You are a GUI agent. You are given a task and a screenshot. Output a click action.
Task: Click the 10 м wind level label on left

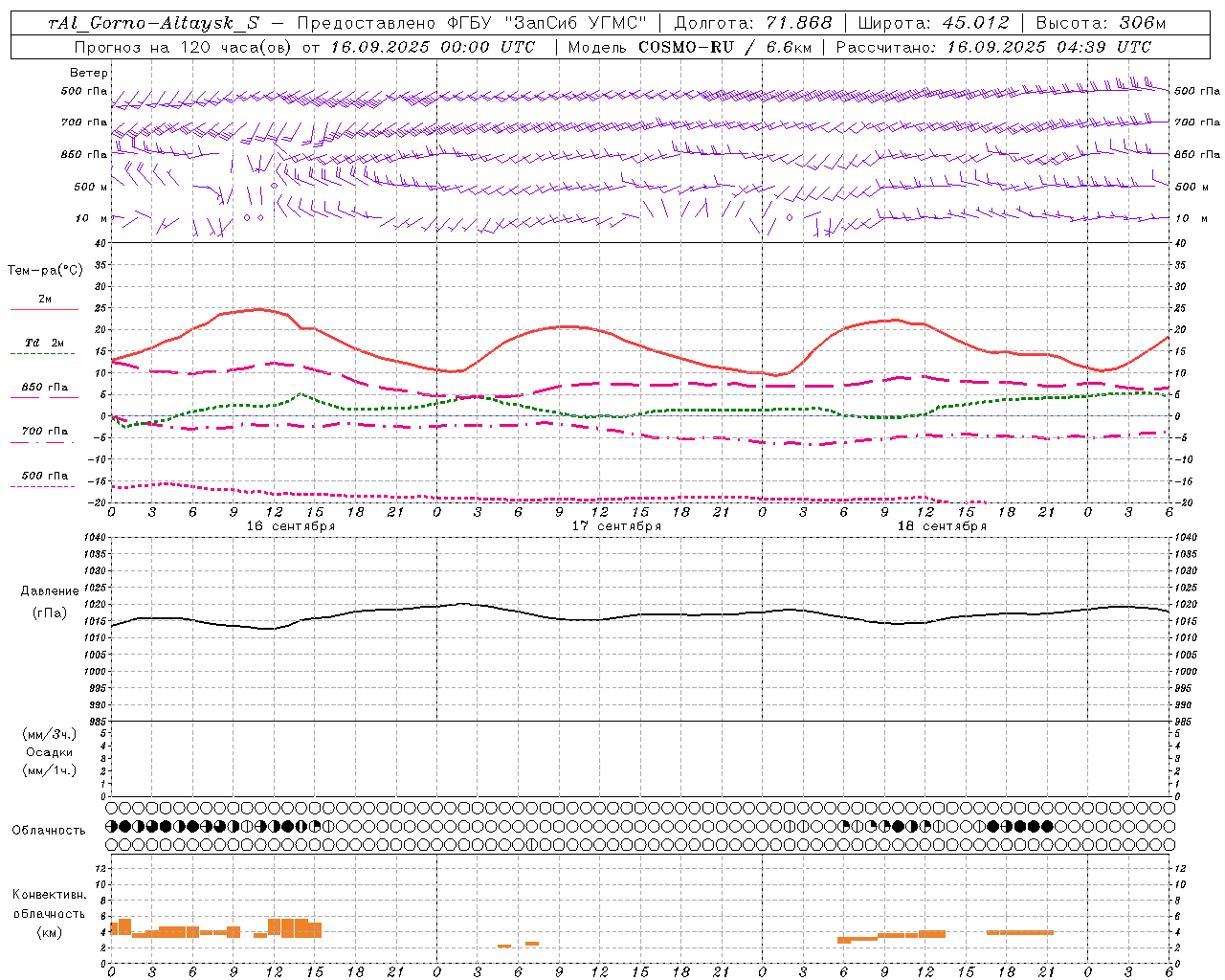coord(91,218)
